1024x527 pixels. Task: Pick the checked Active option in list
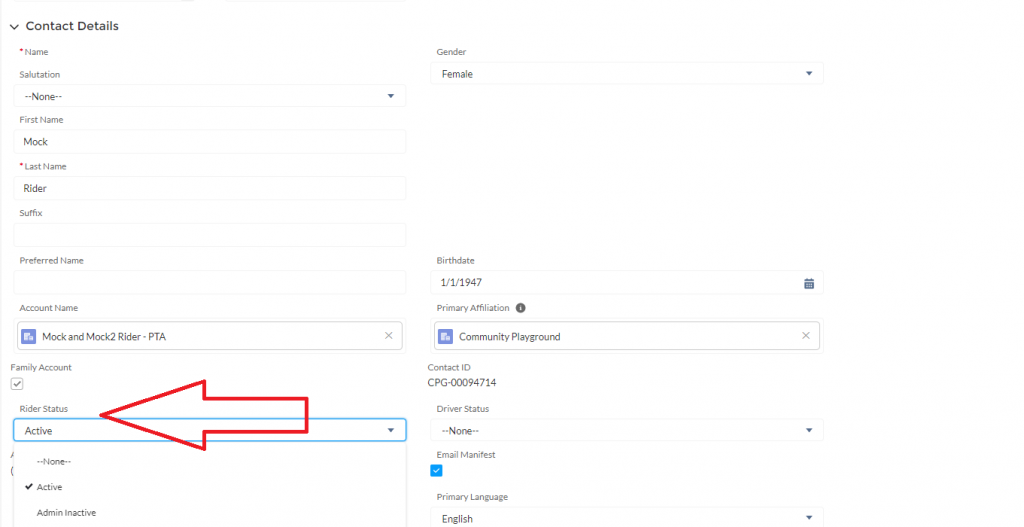click(49, 487)
